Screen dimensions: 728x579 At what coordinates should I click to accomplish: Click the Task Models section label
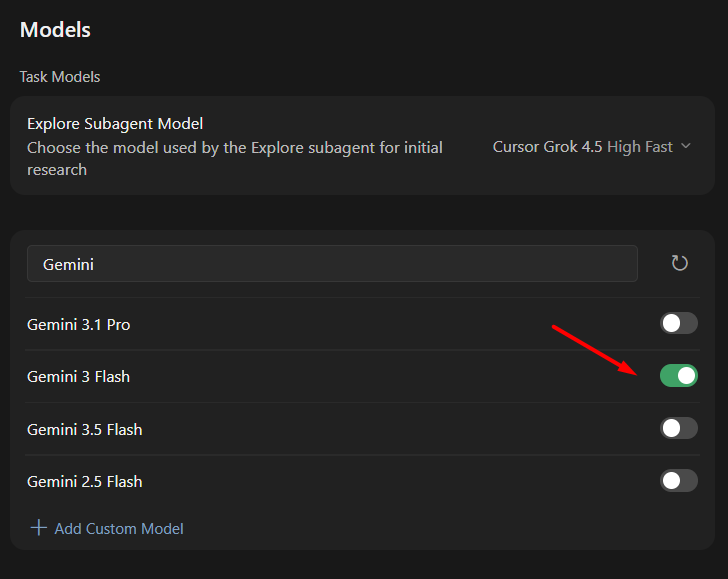coord(60,77)
